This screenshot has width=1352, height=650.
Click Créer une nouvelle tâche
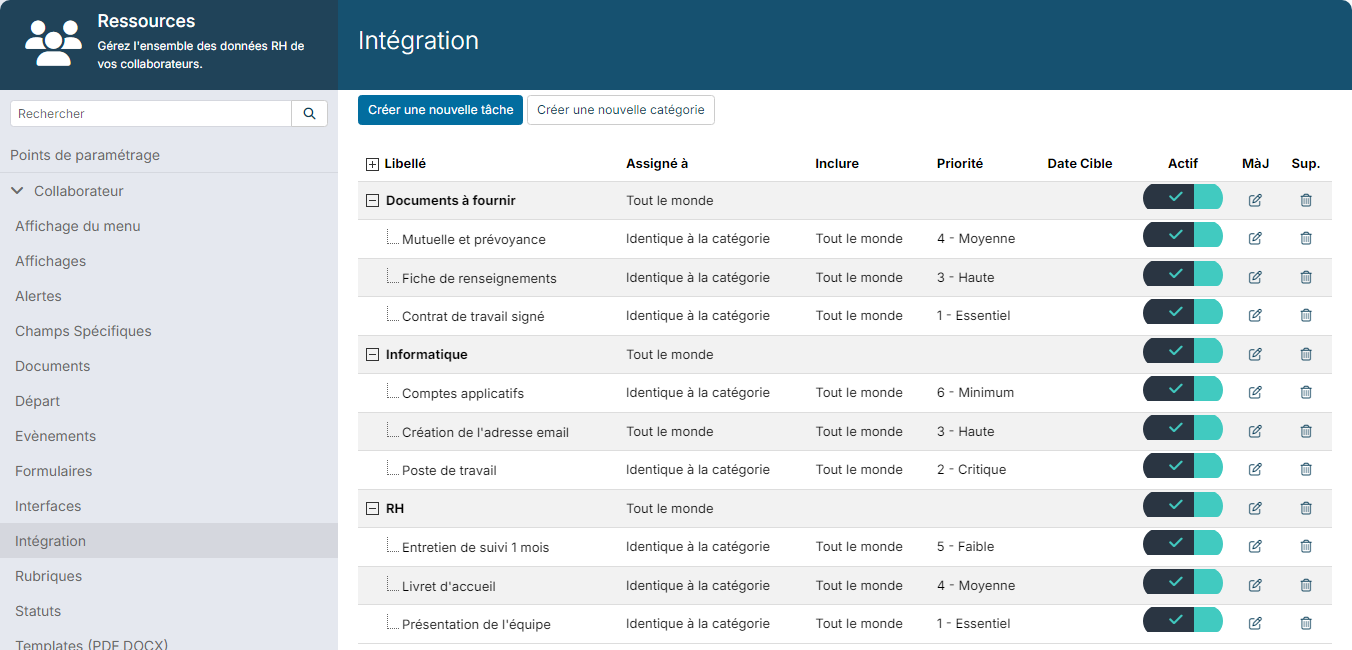coord(440,110)
